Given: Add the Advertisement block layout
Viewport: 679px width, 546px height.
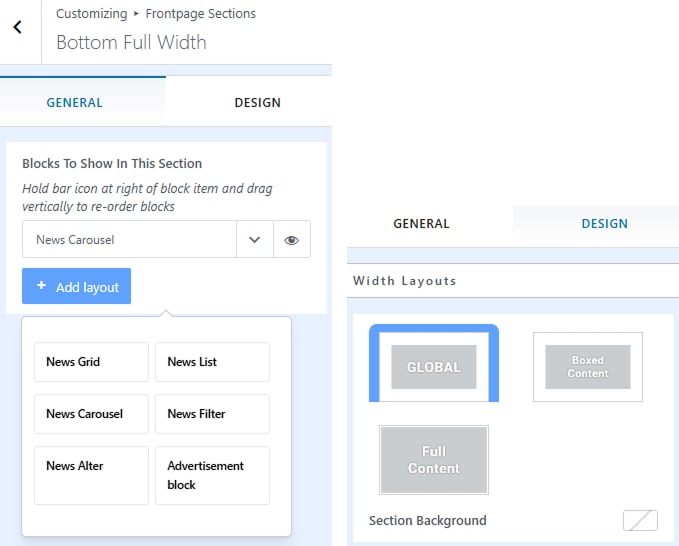Looking at the screenshot, I should click(x=212, y=475).
